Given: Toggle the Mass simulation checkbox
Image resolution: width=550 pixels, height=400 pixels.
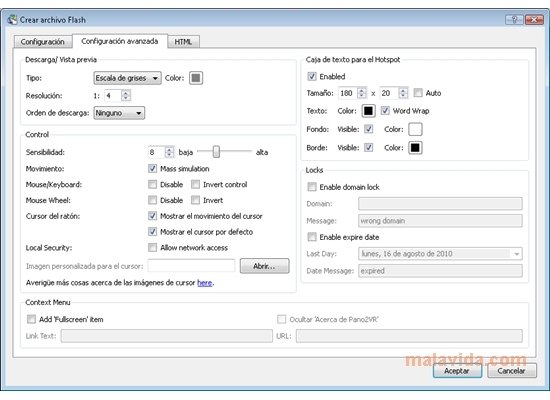Looking at the screenshot, I should click(x=152, y=168).
